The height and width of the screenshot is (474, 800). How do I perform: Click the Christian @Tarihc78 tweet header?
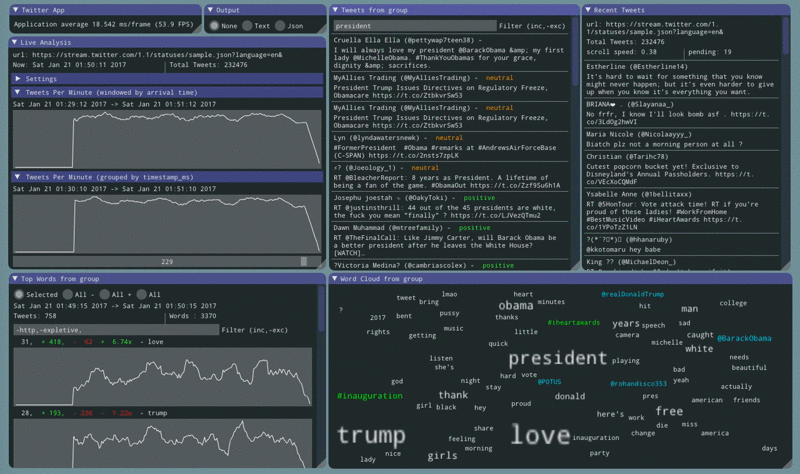629,157
